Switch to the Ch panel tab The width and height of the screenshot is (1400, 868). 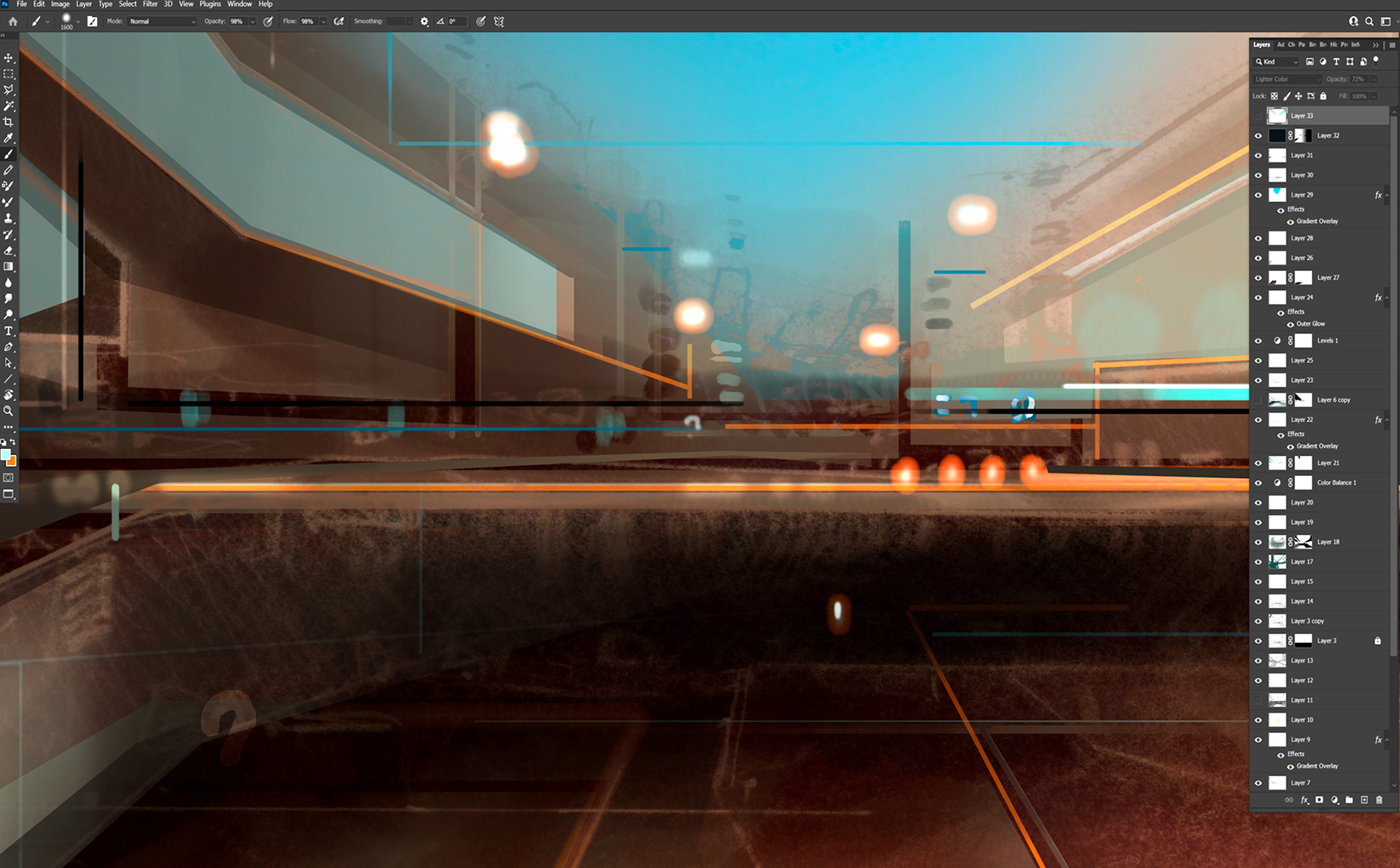[1291, 45]
